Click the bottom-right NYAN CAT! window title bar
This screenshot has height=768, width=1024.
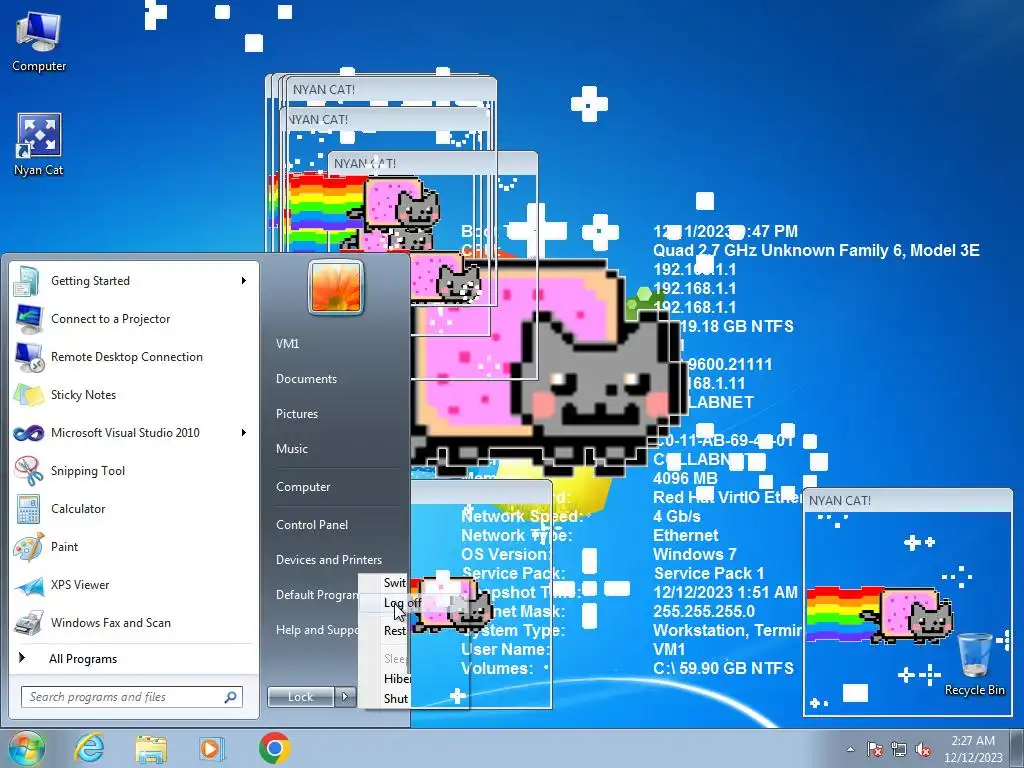(x=908, y=500)
